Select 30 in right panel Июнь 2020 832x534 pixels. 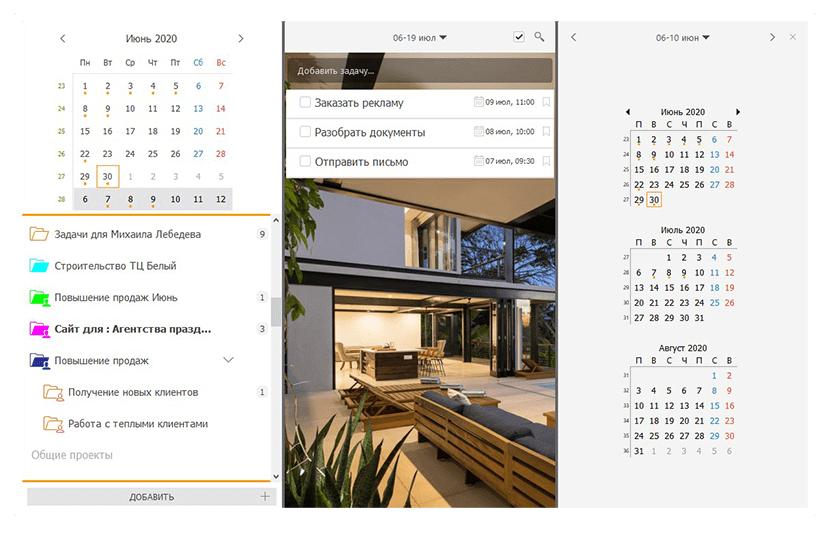(654, 200)
